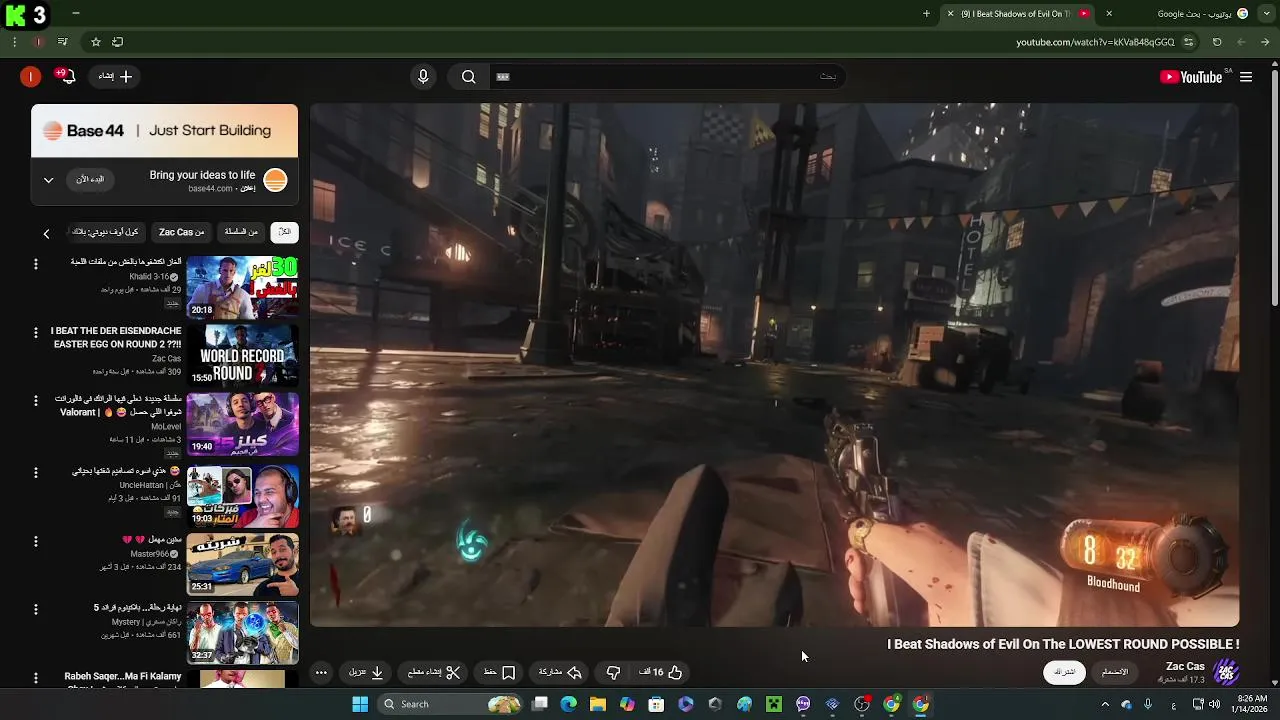The height and width of the screenshot is (720, 1280).
Task: Open options menu for Khalid 3-16 video
Action: coord(36,264)
